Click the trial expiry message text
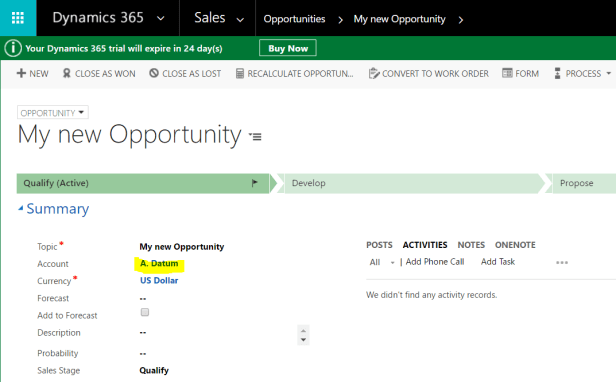This screenshot has height=382, width=616. [124, 48]
